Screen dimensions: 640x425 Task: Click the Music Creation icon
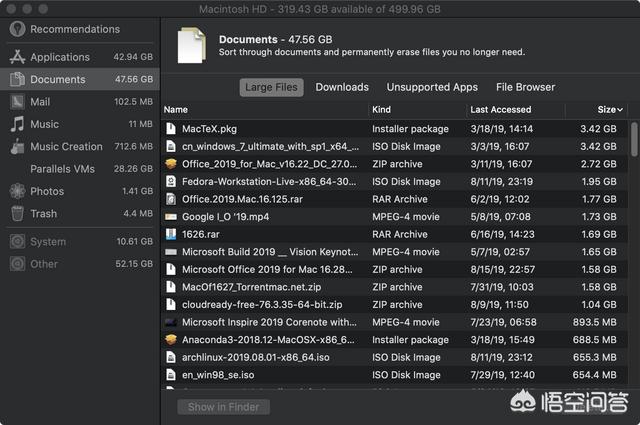(x=18, y=147)
